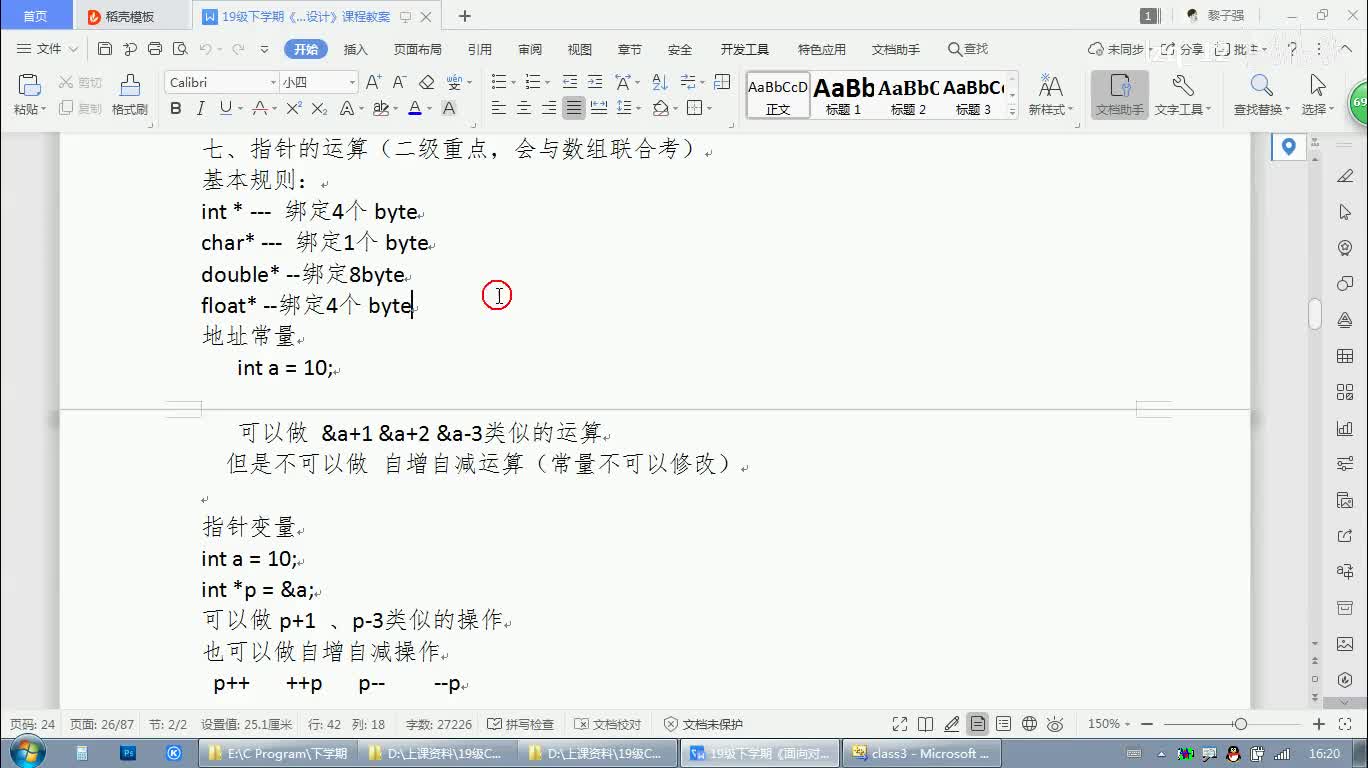Image resolution: width=1368 pixels, height=768 pixels.
Task: Open the 审阅 ribbon tab
Action: click(x=530, y=49)
